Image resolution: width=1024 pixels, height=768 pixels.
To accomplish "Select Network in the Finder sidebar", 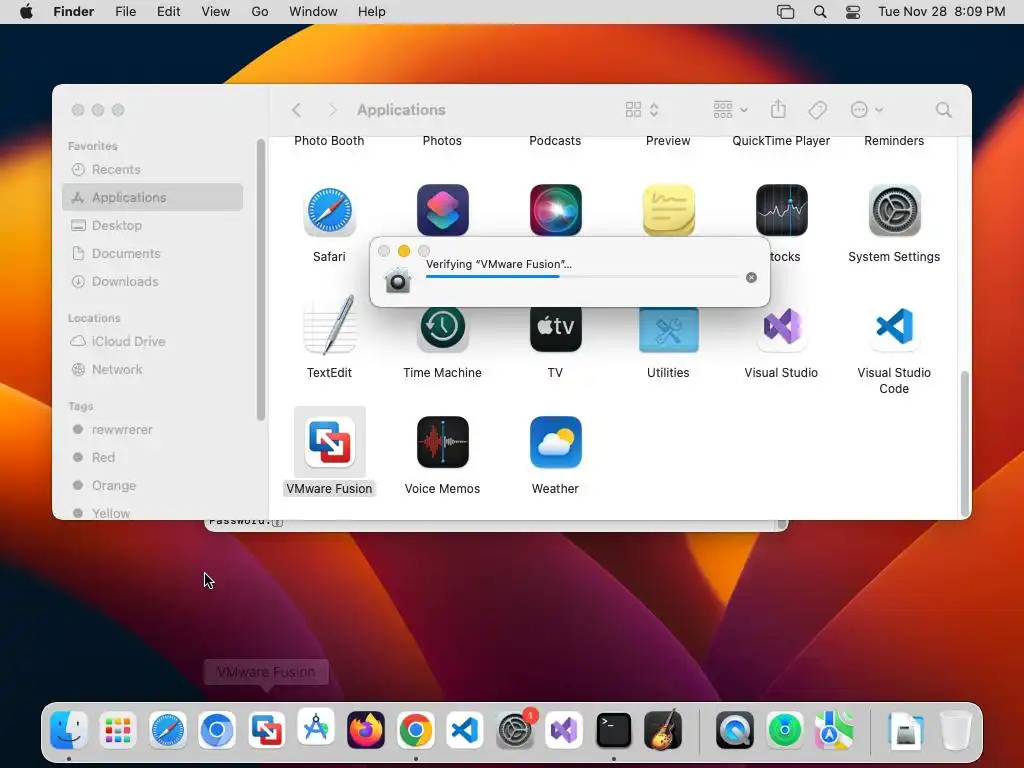I will (153, 370).
